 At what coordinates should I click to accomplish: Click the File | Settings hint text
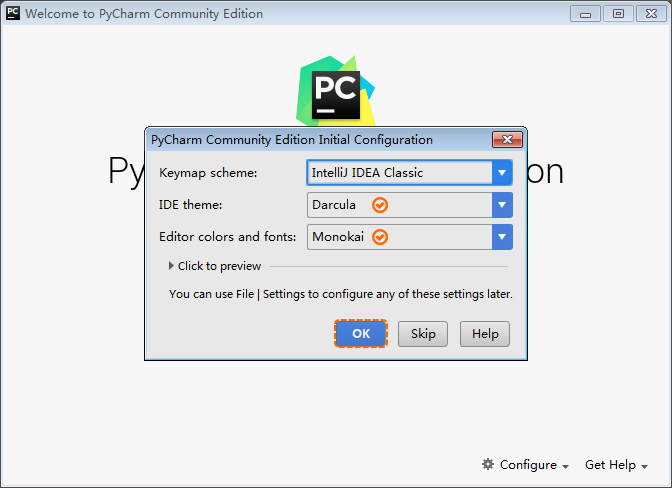tap(341, 294)
